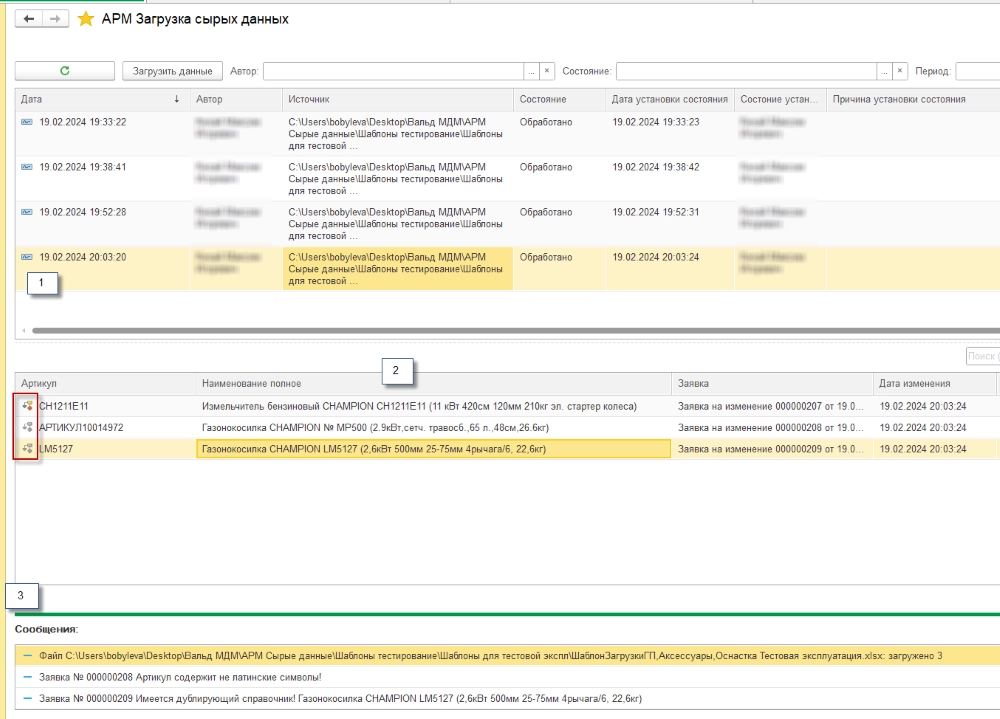1000x719 pixels.
Task: Select the row dated 19.02.2024 19:52:28
Action: 508,224
